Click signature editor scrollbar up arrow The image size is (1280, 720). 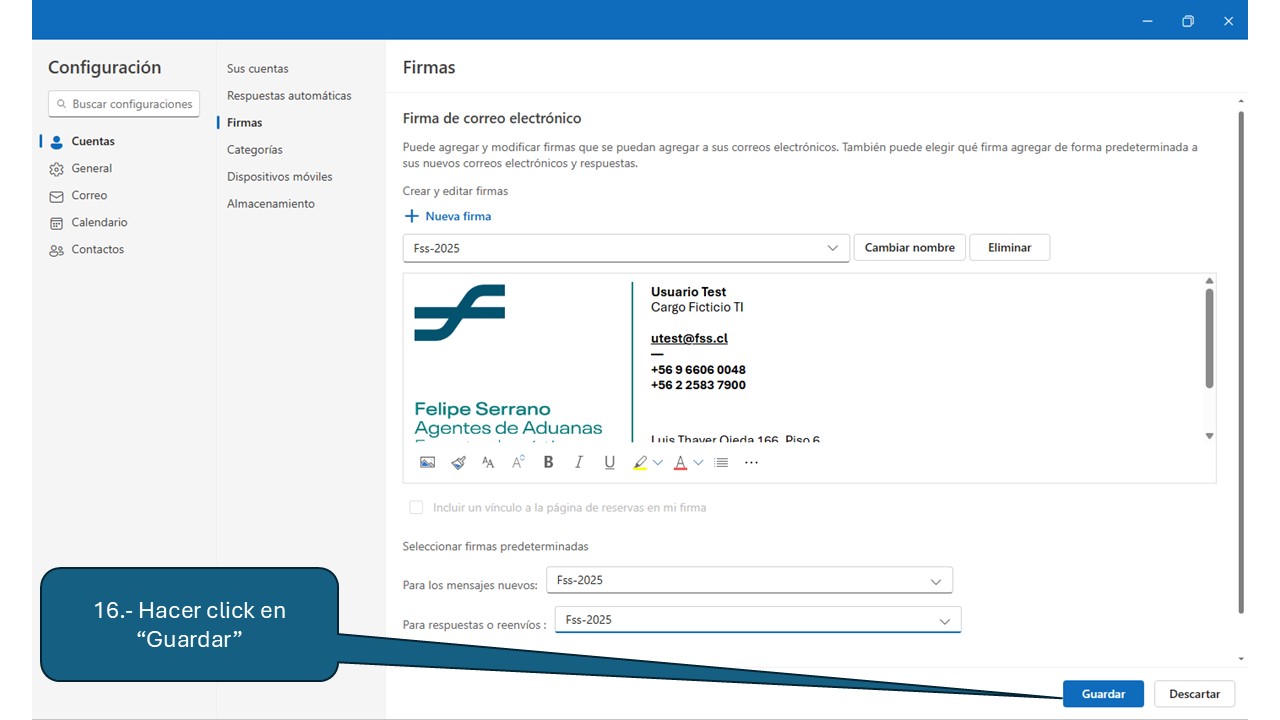pos(1209,281)
